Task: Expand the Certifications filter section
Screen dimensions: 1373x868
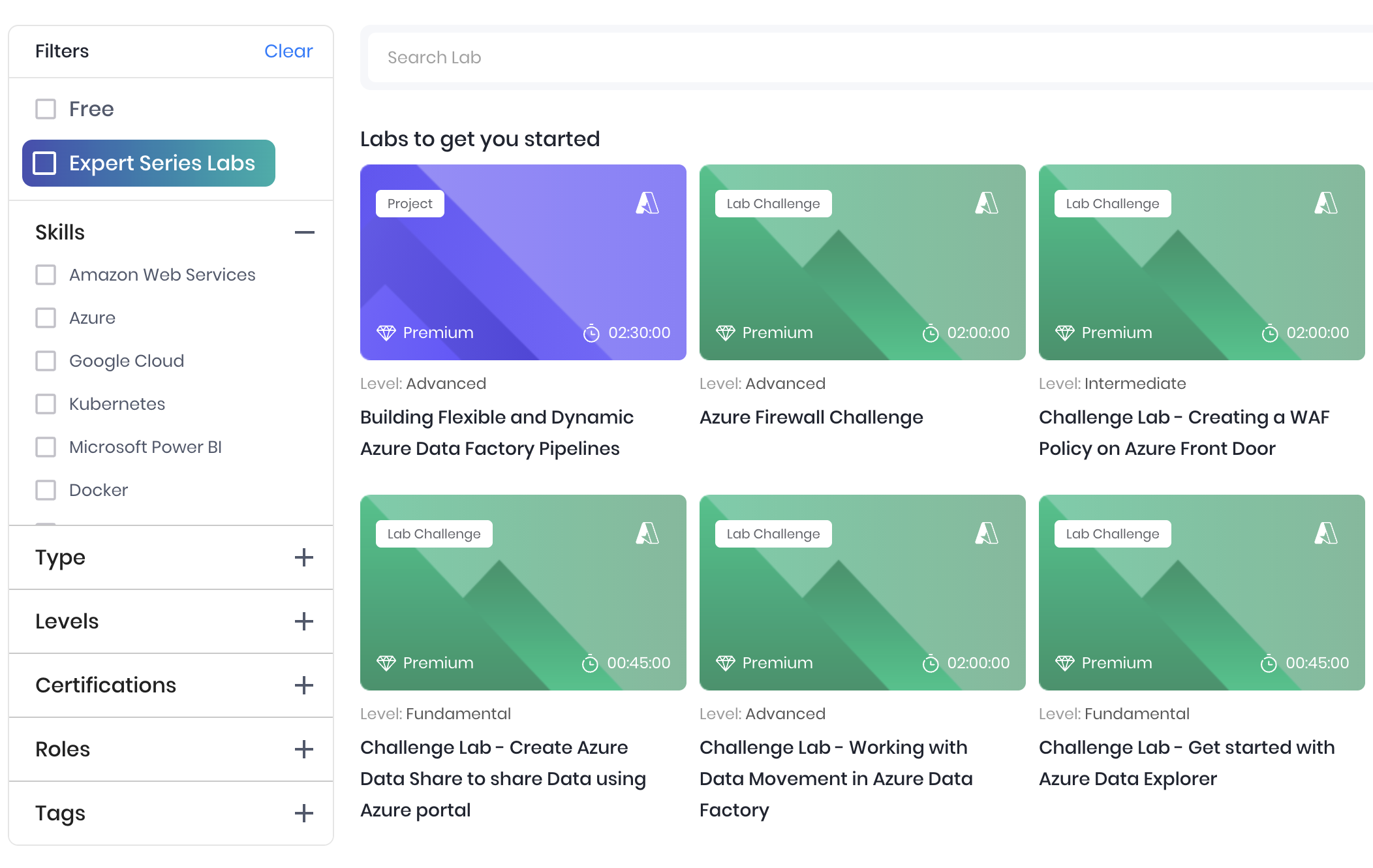Action: pyautogui.click(x=304, y=685)
